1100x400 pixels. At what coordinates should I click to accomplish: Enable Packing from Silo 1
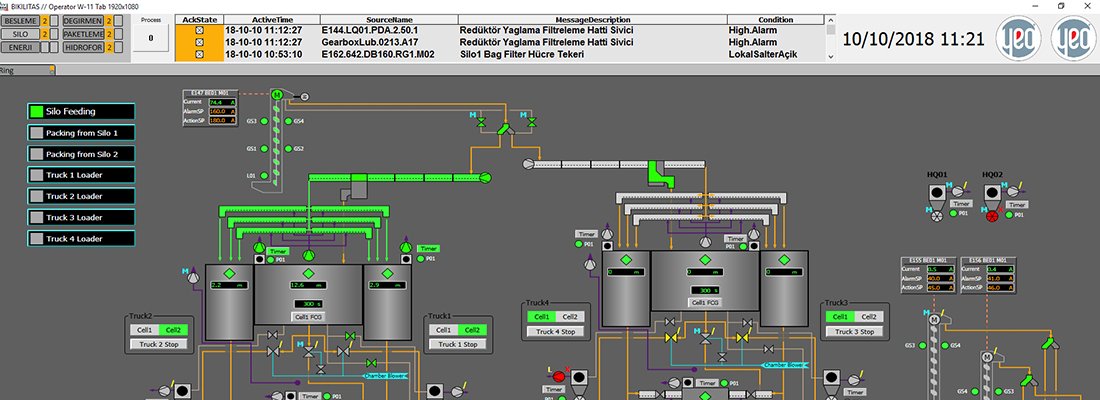37,133
